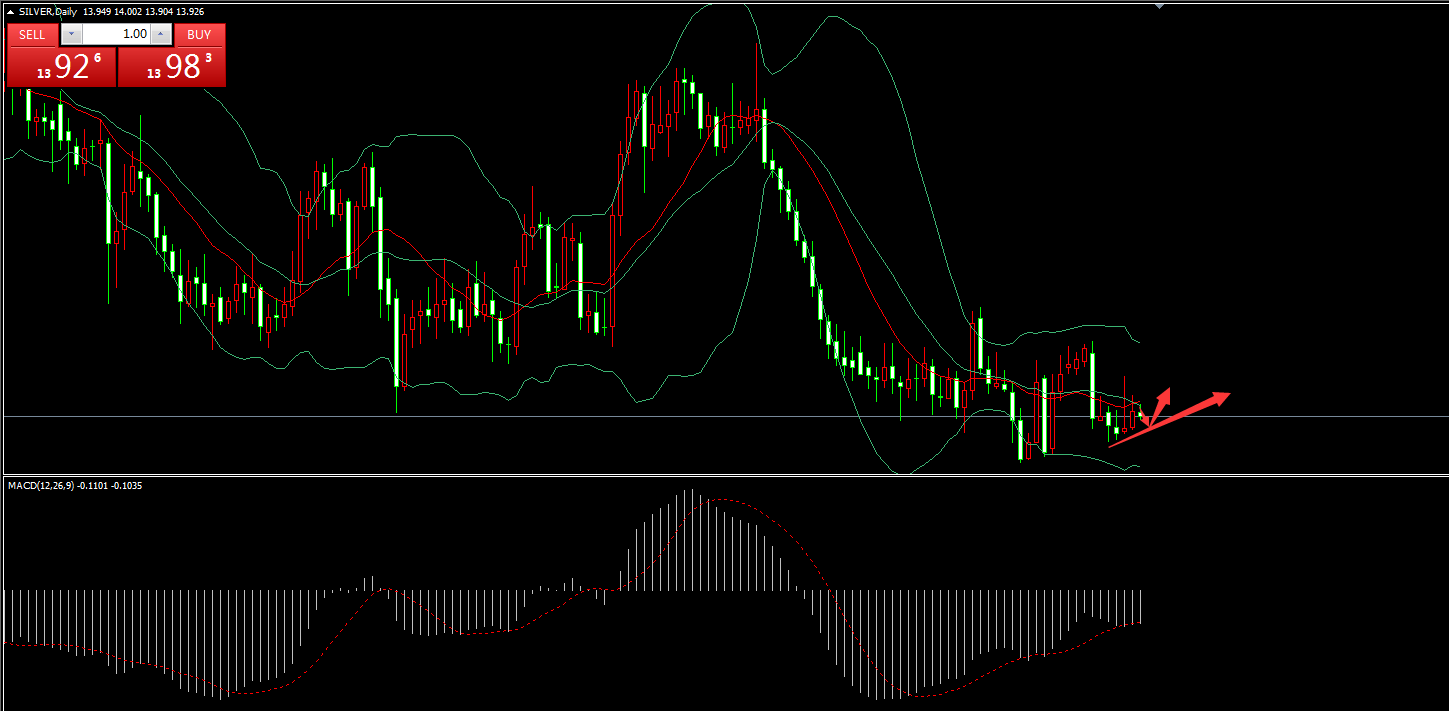Image resolution: width=1449 pixels, height=711 pixels.
Task: Click the 13.92 sell price tile
Action: point(62,67)
